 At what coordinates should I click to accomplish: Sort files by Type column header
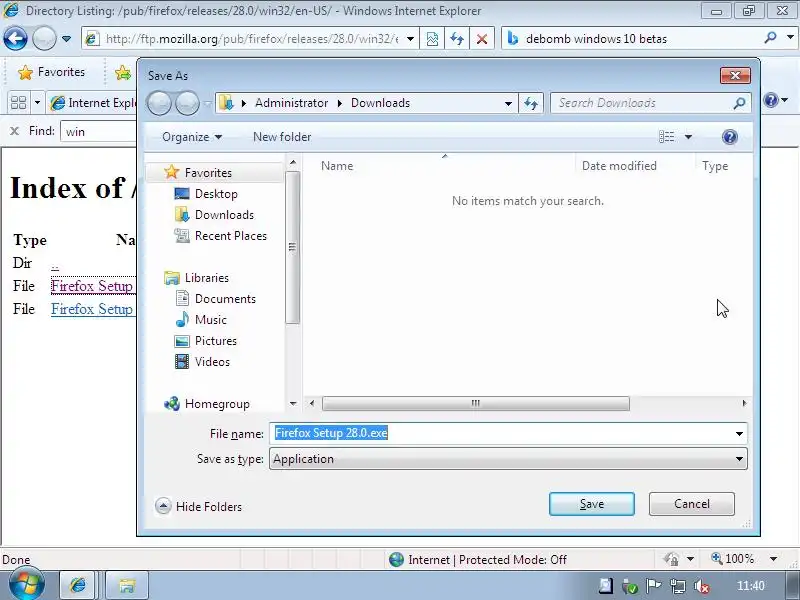pyautogui.click(x=715, y=166)
